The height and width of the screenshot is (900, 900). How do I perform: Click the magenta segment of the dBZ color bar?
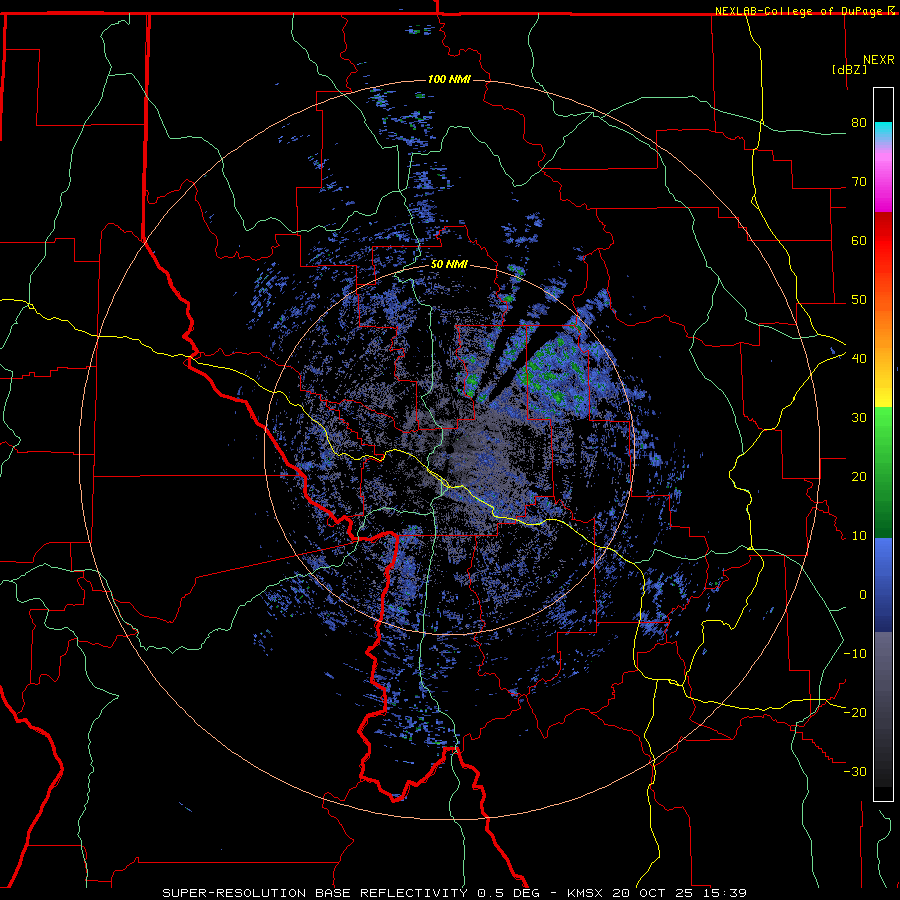pos(883,184)
